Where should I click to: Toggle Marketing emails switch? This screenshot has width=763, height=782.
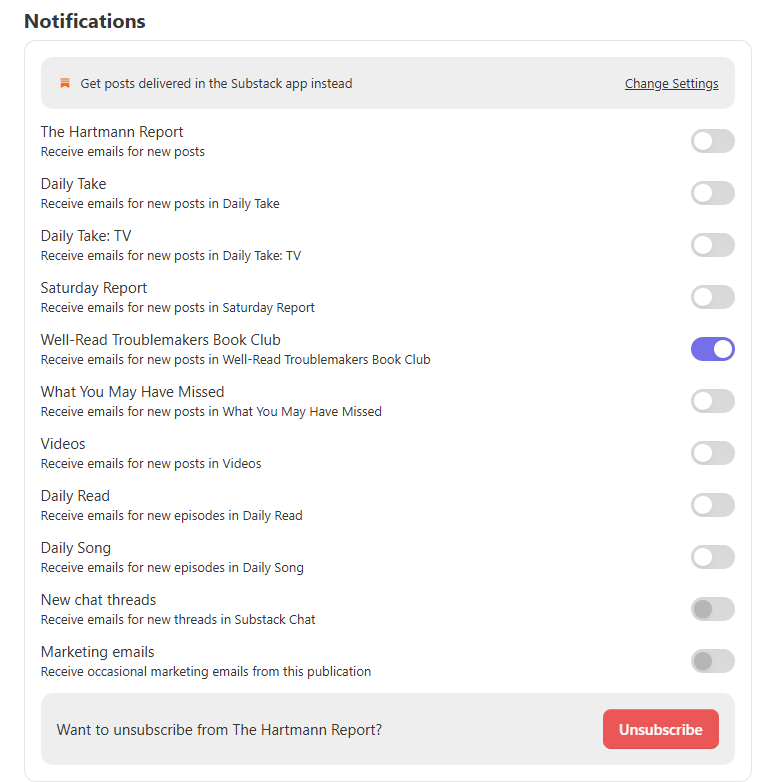click(x=713, y=661)
